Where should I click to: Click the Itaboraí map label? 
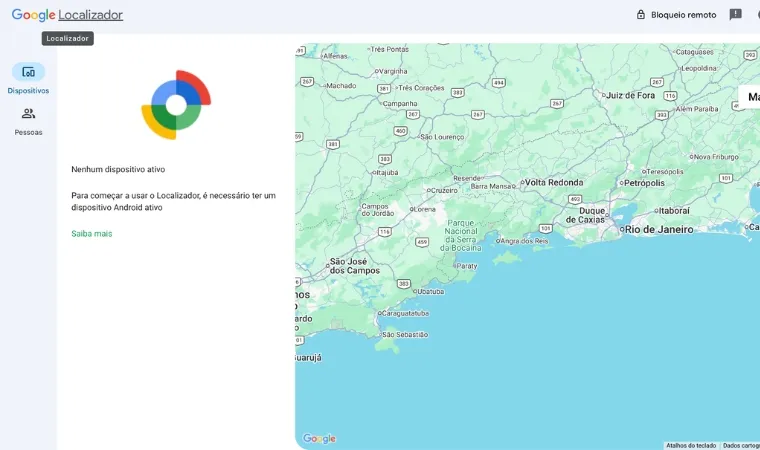[674, 210]
